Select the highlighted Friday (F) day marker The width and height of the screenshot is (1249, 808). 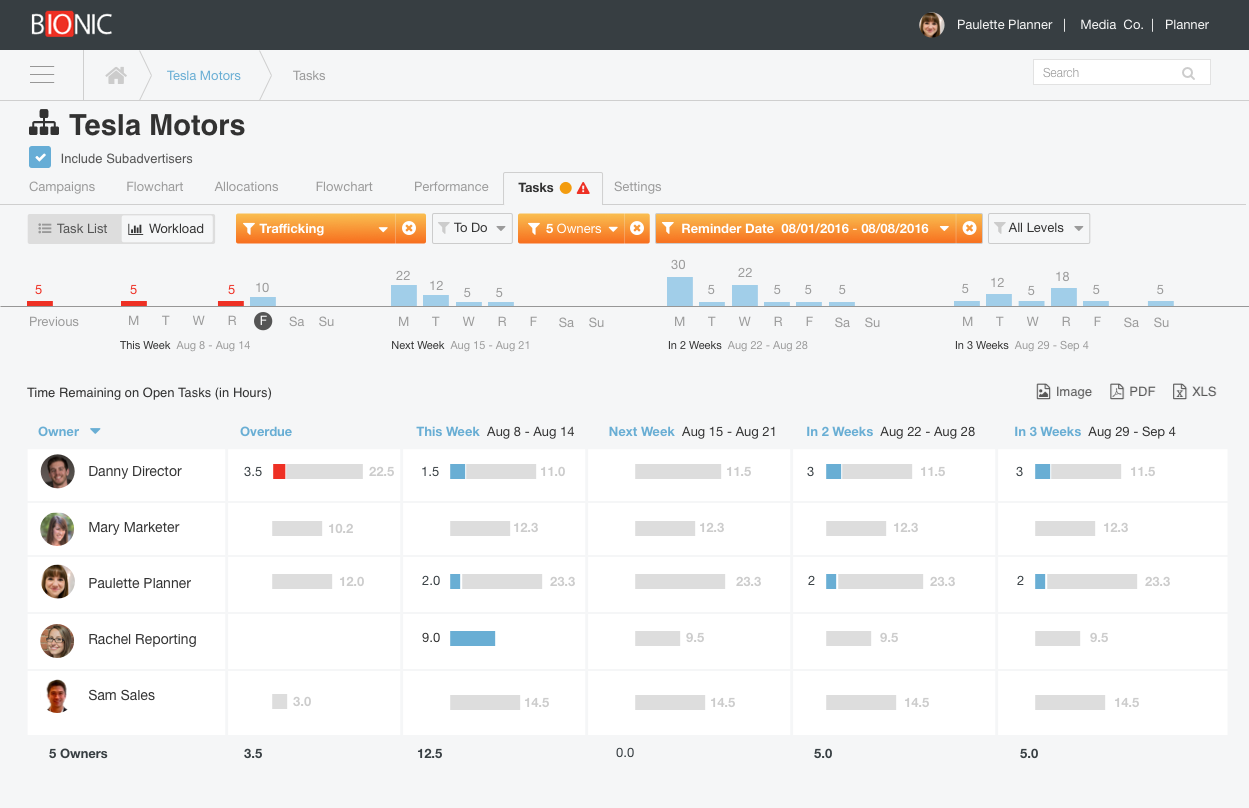[263, 321]
